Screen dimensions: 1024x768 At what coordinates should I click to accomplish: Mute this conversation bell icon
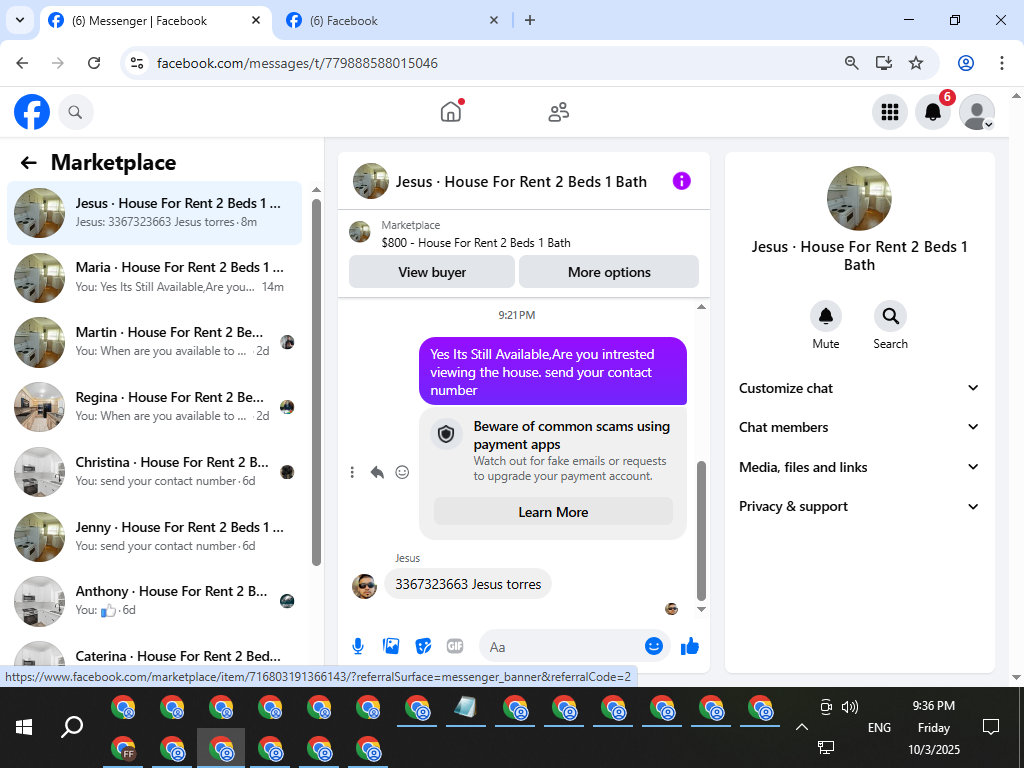(825, 317)
